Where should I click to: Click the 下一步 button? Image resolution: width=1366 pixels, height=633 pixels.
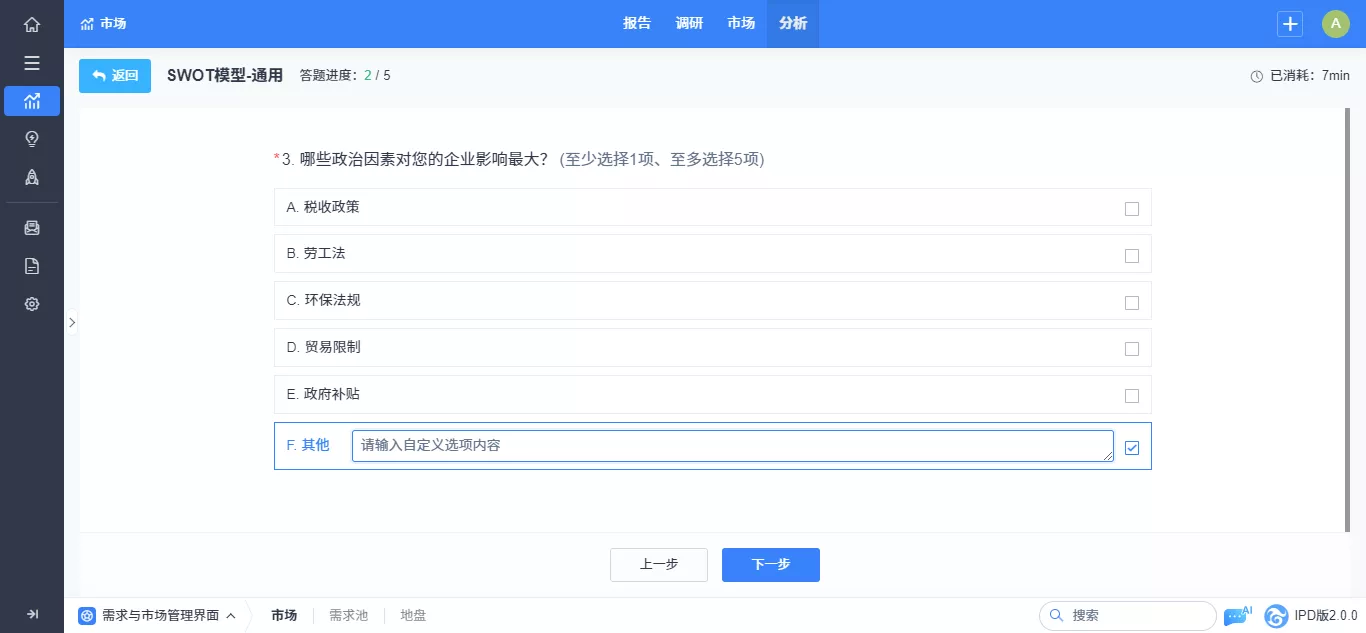(771, 565)
